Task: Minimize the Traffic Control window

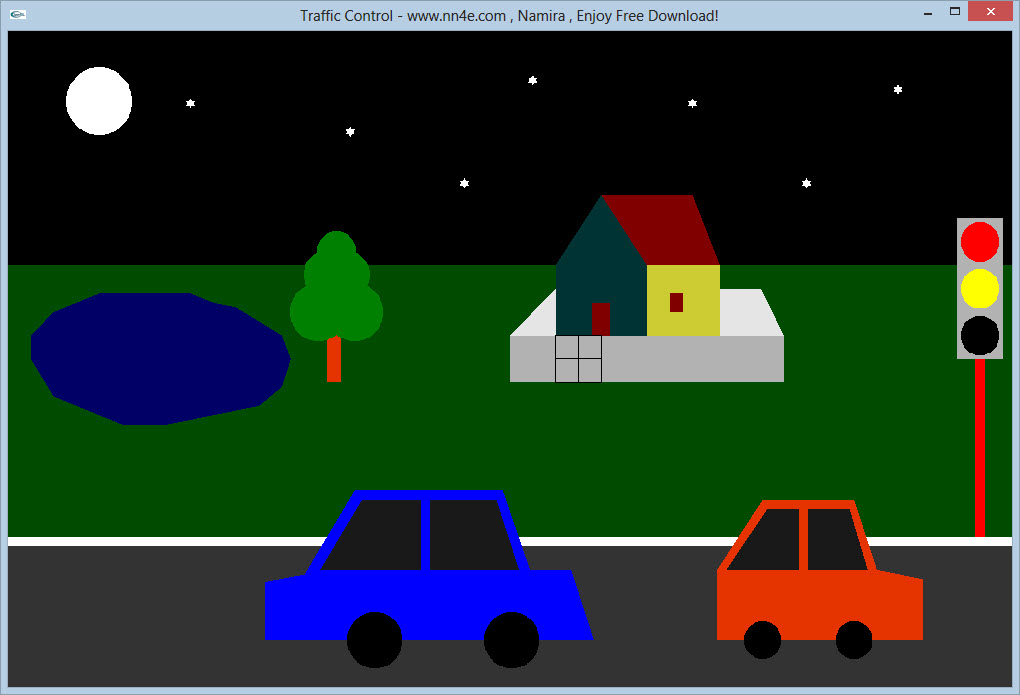Action: 927,12
